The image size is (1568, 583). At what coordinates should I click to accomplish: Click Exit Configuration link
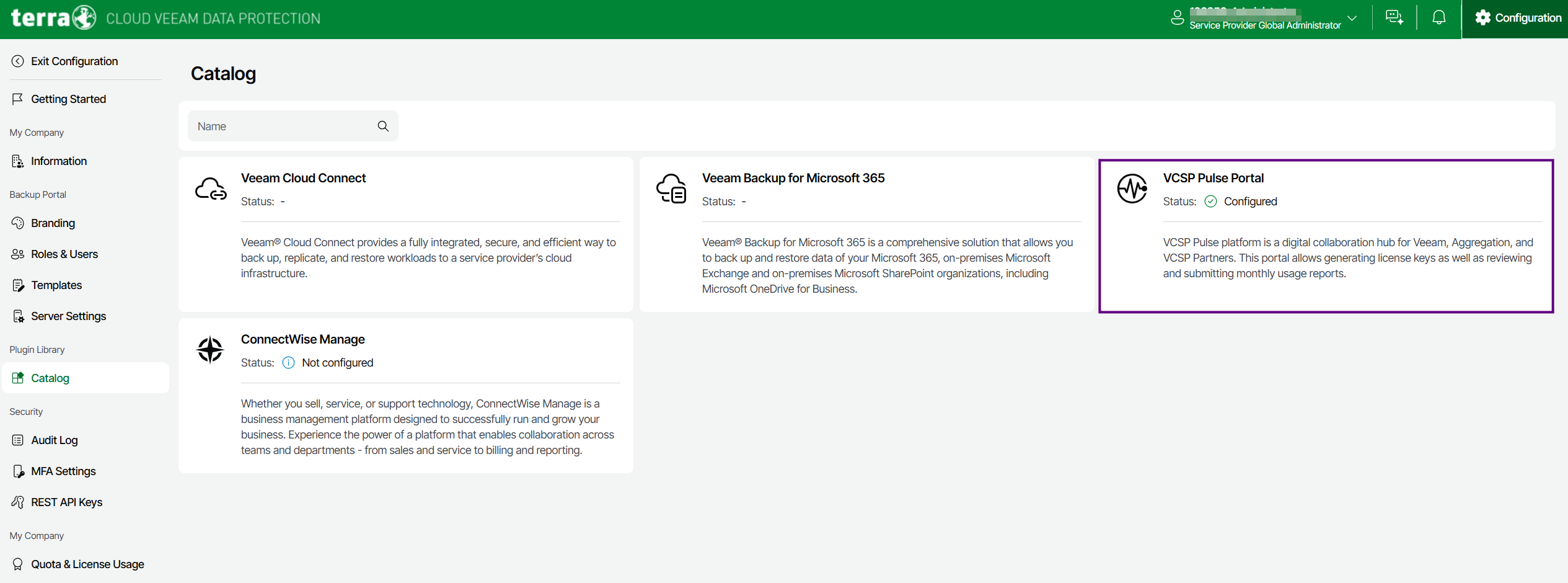point(74,61)
